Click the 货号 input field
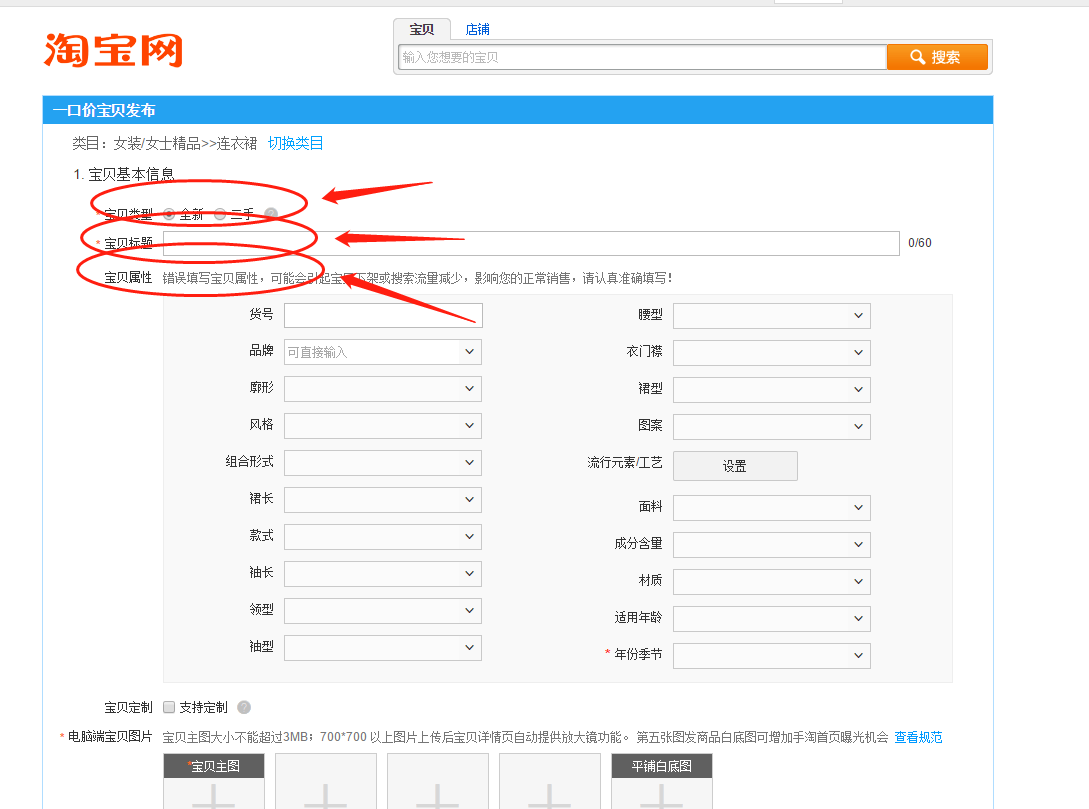1089x809 pixels. [x=383, y=314]
